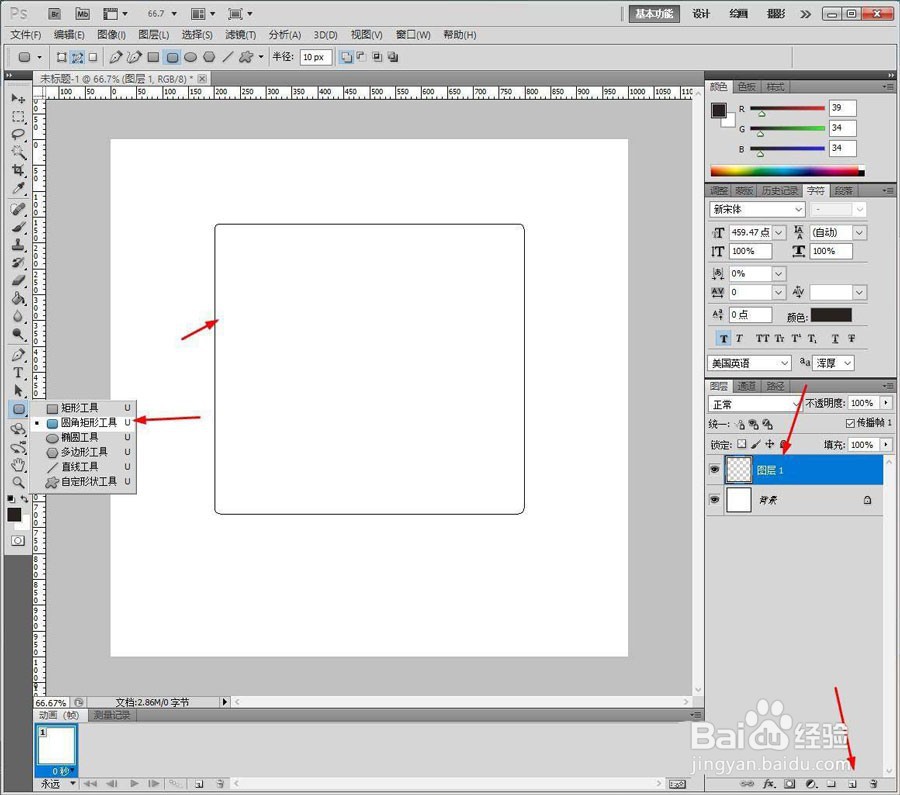Open the 滤镜(T) menu
The image size is (900, 795).
[240, 35]
